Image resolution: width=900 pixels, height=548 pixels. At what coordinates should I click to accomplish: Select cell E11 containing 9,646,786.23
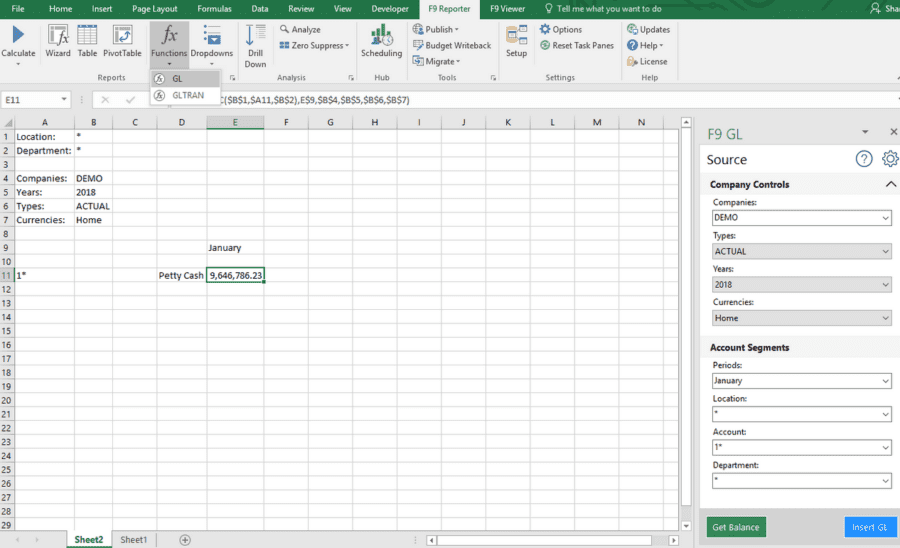click(235, 275)
